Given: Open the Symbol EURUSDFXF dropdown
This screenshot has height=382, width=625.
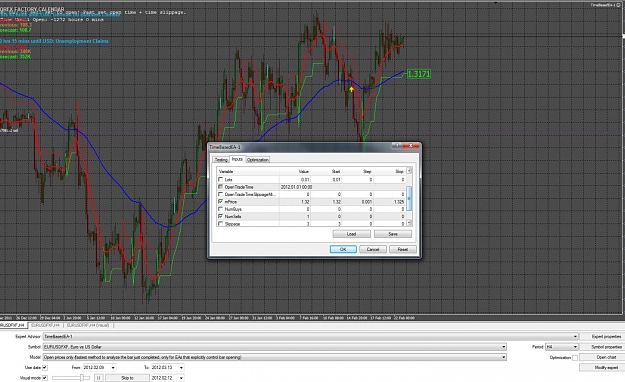Looking at the screenshot, I should [x=504, y=347].
